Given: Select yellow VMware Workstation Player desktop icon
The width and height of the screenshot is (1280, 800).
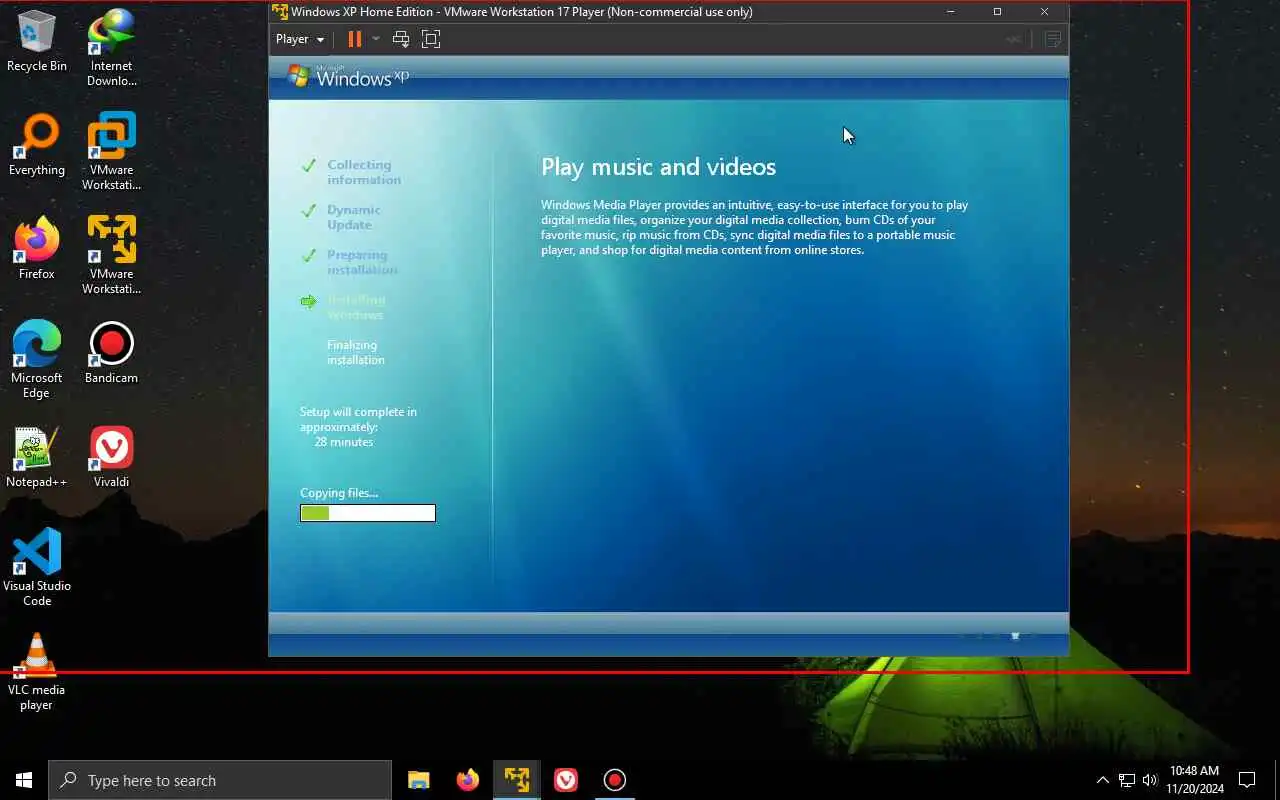Looking at the screenshot, I should pos(111,255).
